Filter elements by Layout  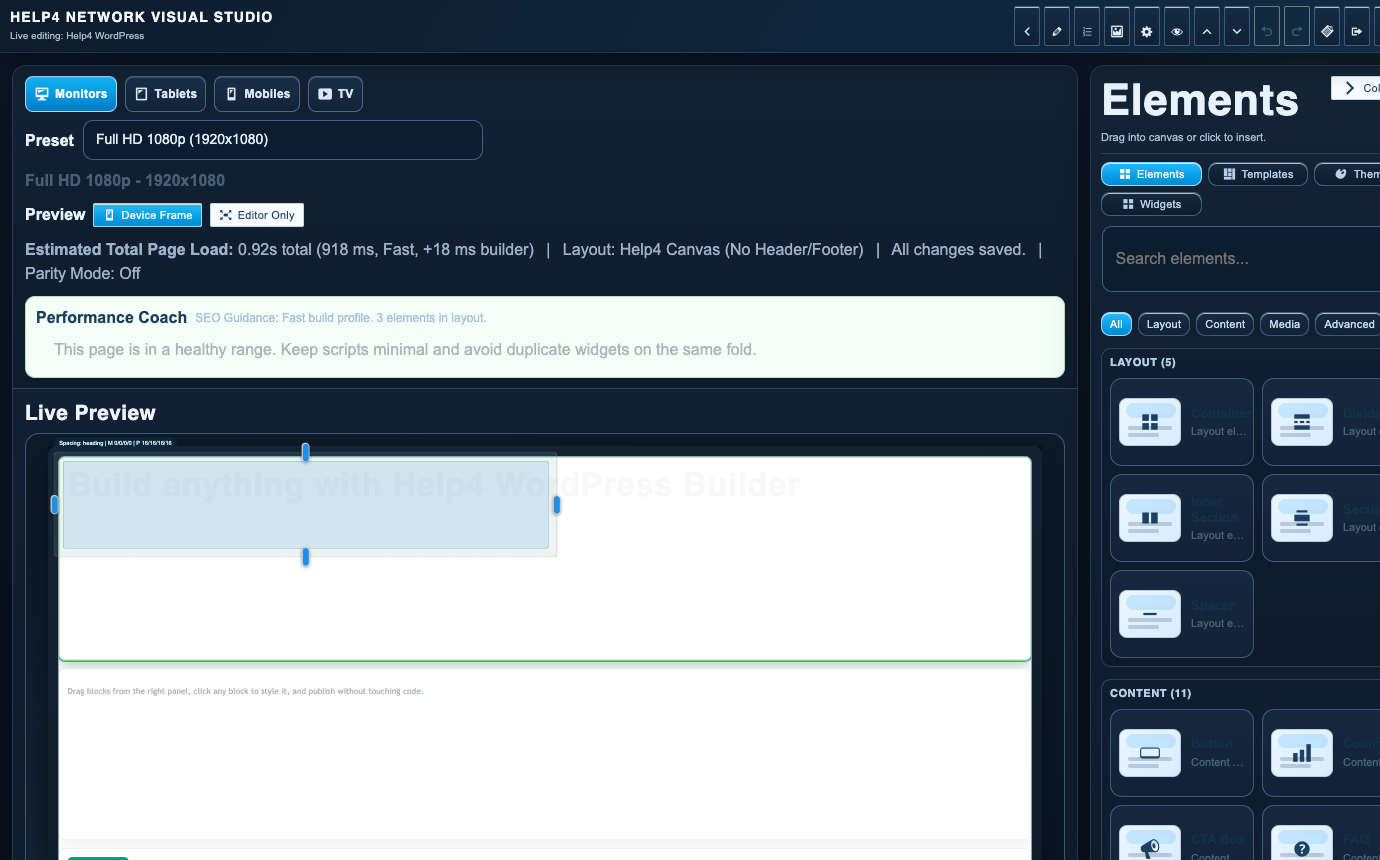[1164, 324]
